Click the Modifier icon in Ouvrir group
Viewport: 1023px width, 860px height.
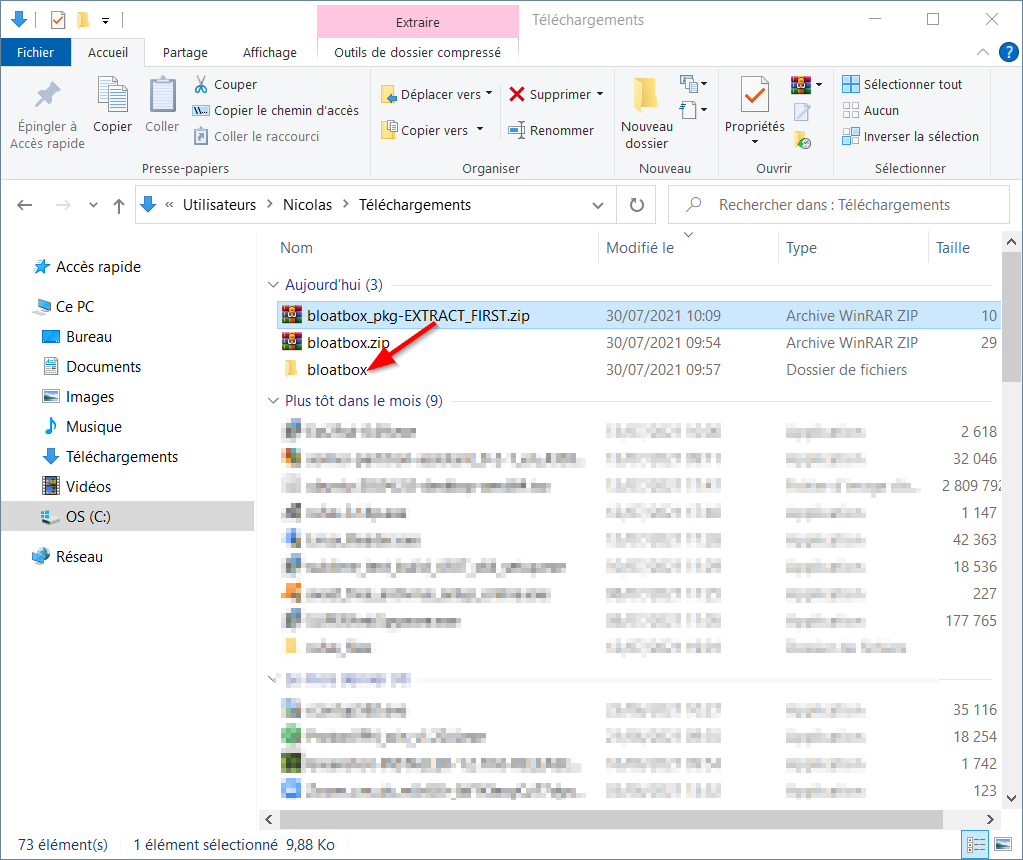802,112
